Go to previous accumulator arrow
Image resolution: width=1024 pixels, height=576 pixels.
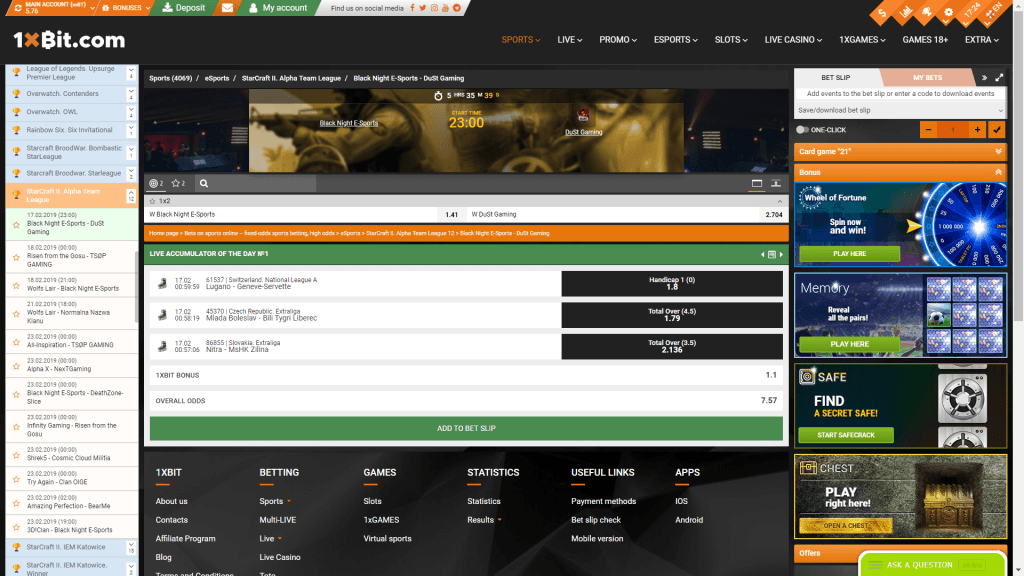762,254
